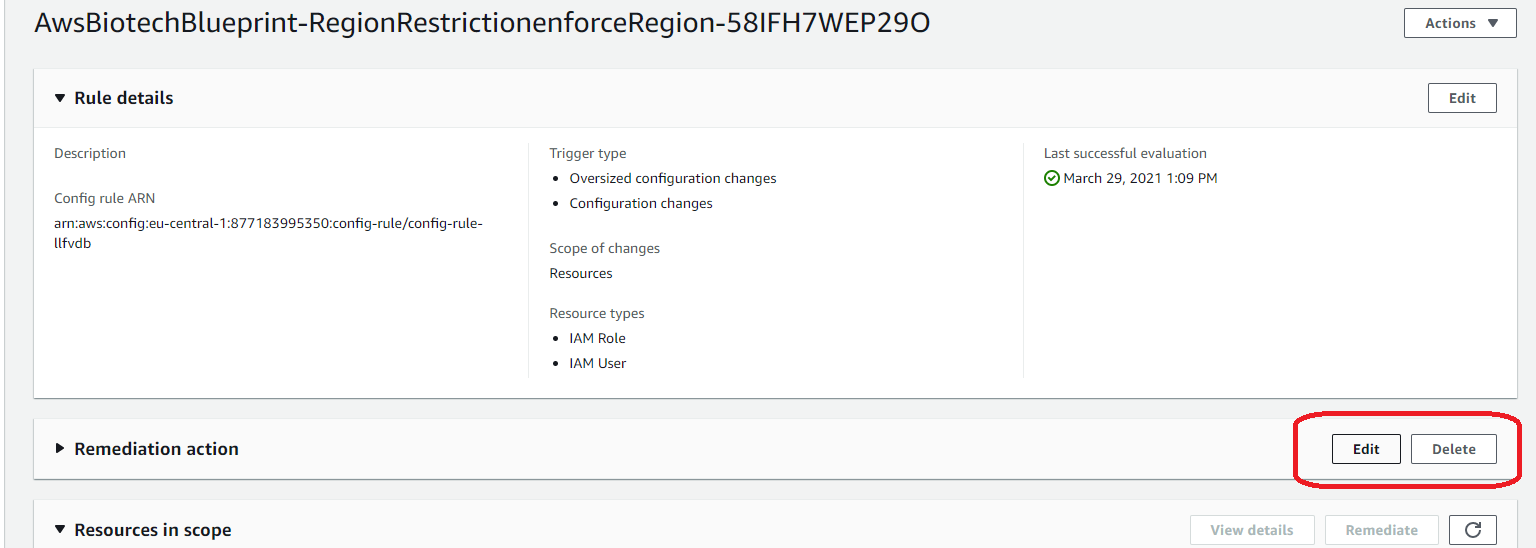This screenshot has height=548, width=1536.
Task: Click the 'Scope of changes' label
Action: [x=605, y=248]
